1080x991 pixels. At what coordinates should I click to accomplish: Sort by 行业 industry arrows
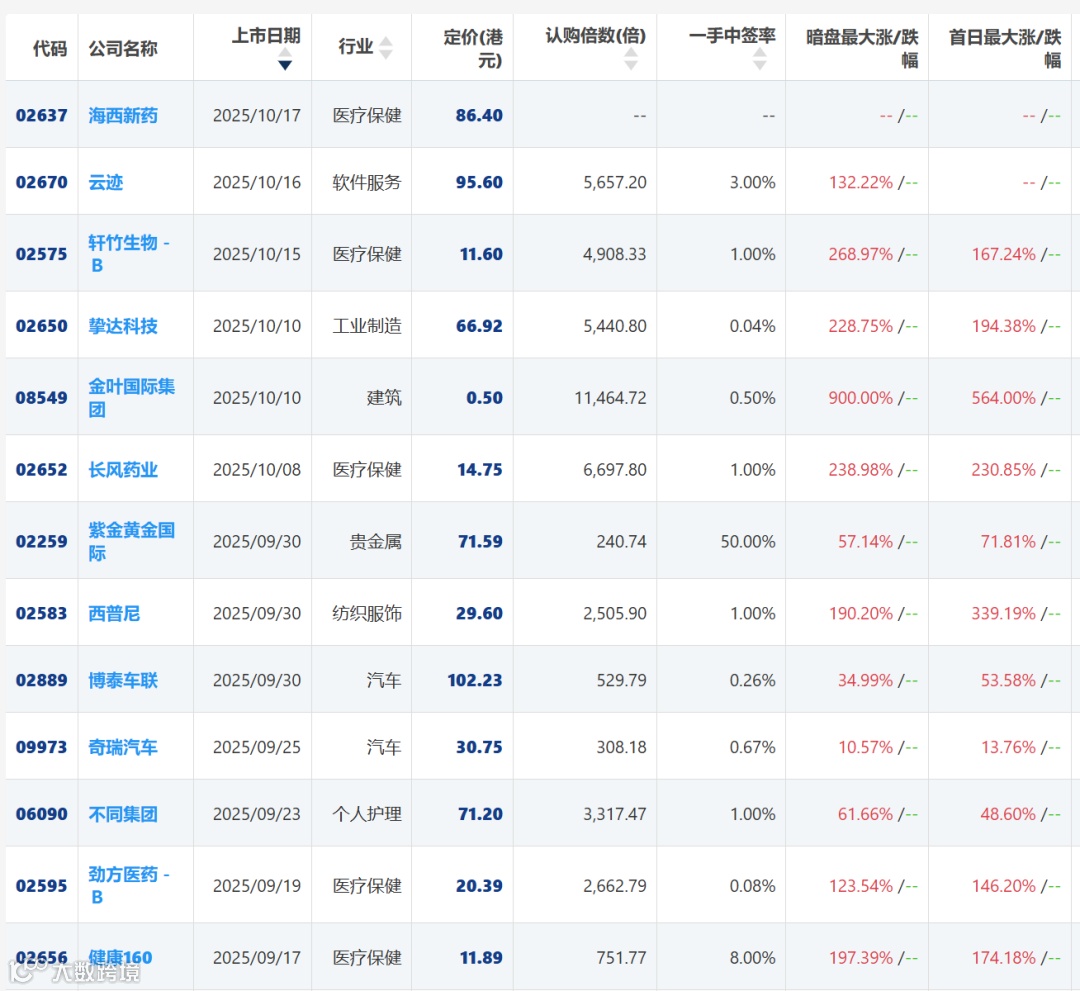tap(386, 48)
